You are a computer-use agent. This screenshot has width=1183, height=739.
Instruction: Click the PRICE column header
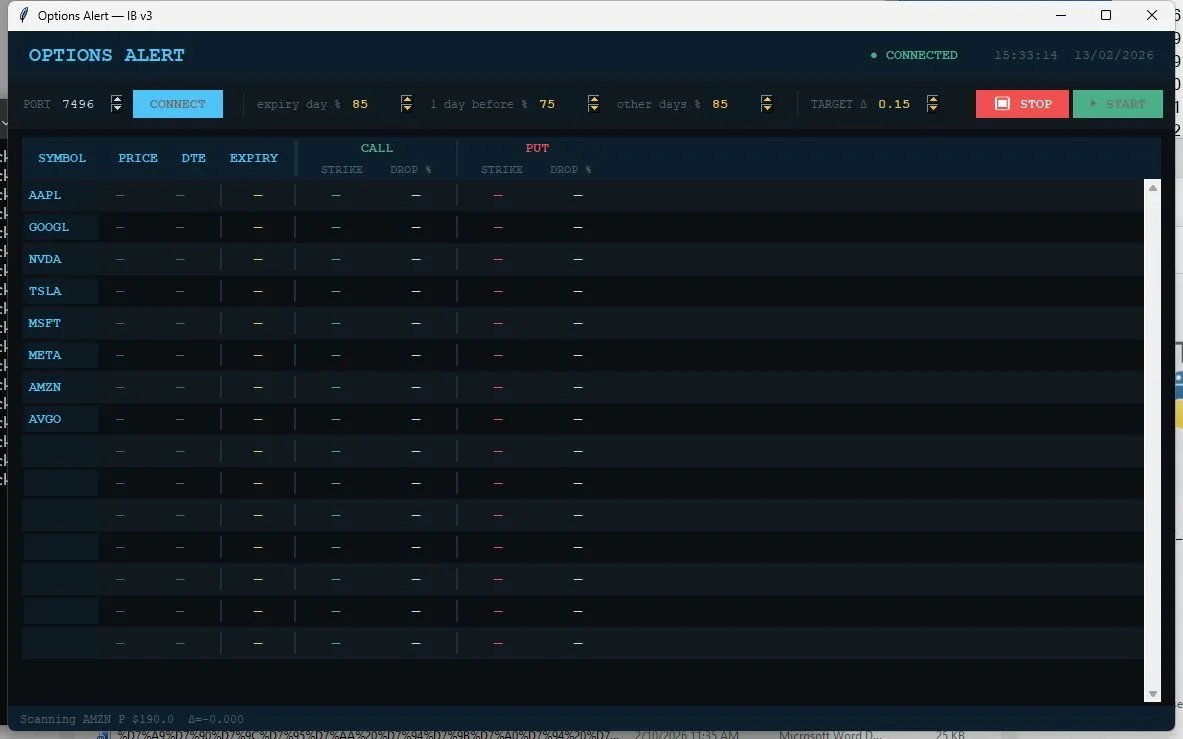coord(138,158)
